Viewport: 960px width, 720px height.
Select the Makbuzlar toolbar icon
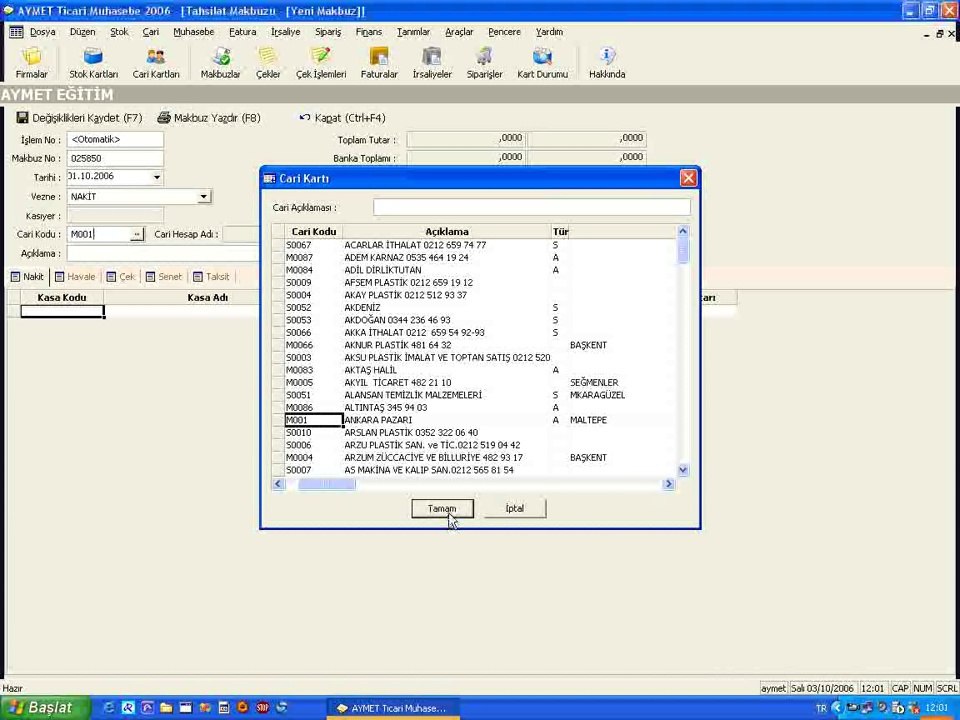point(220,62)
